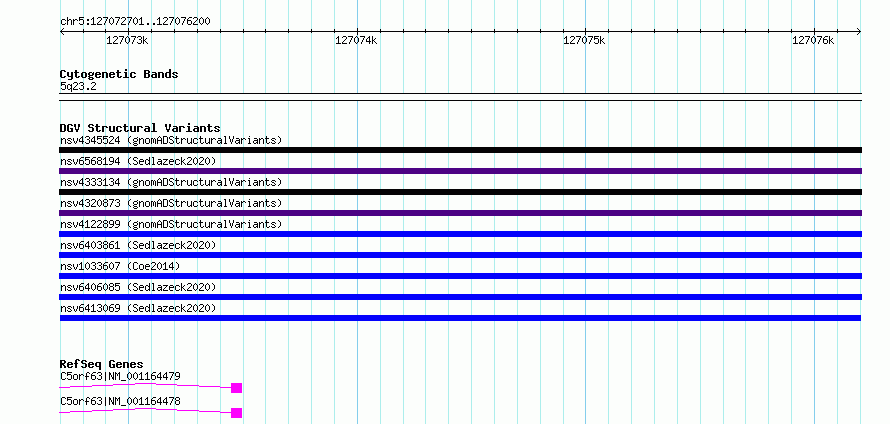The height and width of the screenshot is (424, 890).
Task: Open variant nsv6403861 label
Action: (x=138, y=245)
